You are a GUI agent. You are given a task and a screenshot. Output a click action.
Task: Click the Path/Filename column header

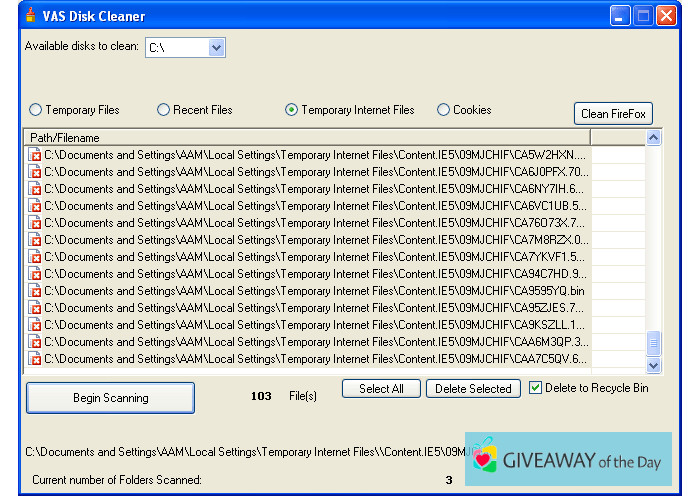pyautogui.click(x=306, y=138)
